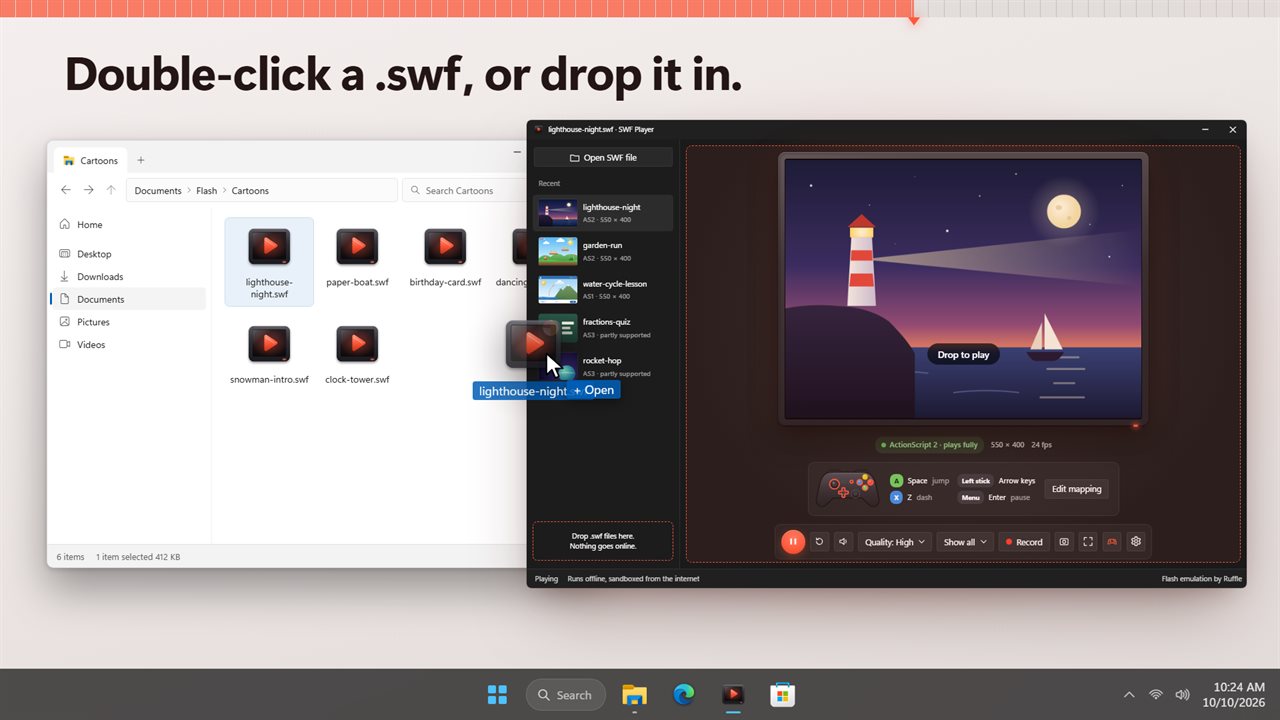Click the game controller image in the mapping panel
This screenshot has width=1280, height=720.
pyautogui.click(x=848, y=489)
